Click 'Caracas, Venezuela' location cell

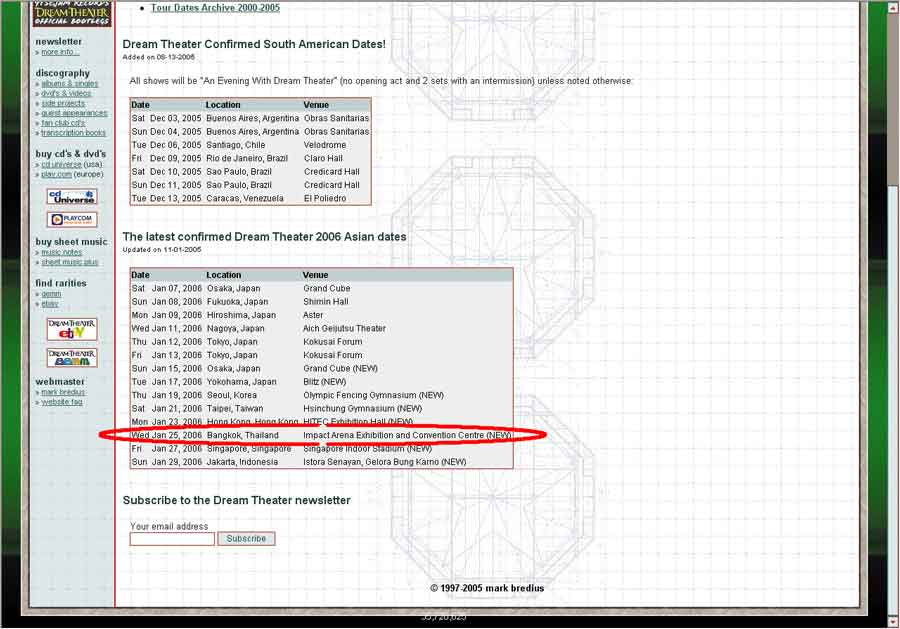coord(245,198)
